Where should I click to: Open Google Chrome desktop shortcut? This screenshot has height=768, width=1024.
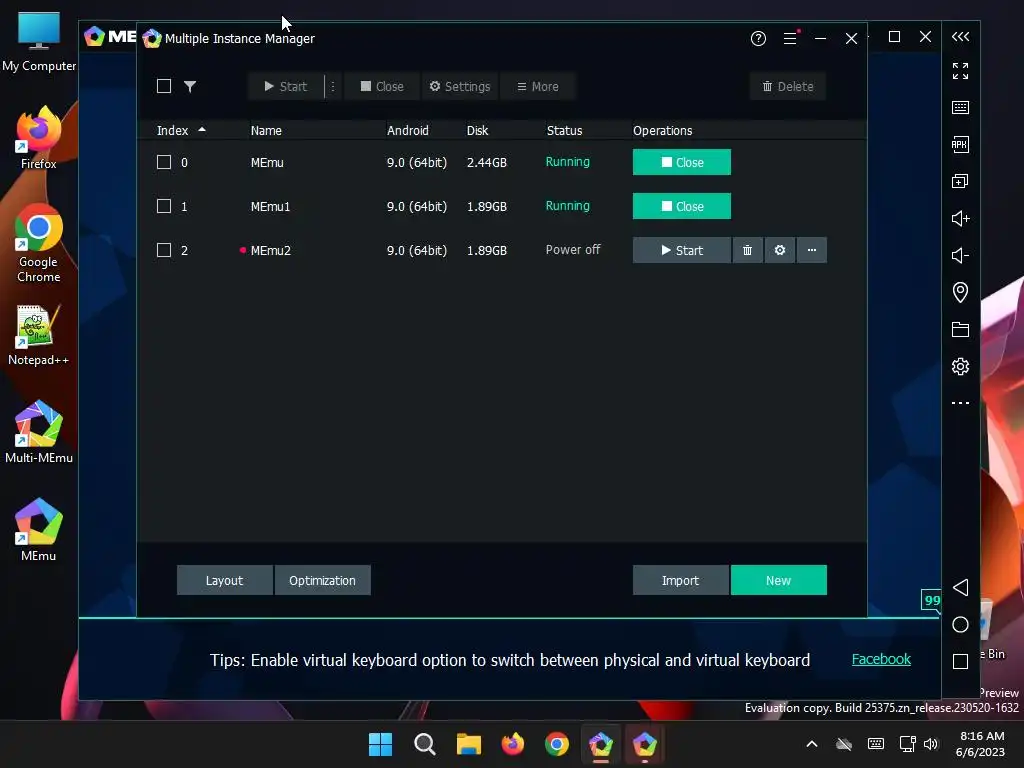pos(39,243)
